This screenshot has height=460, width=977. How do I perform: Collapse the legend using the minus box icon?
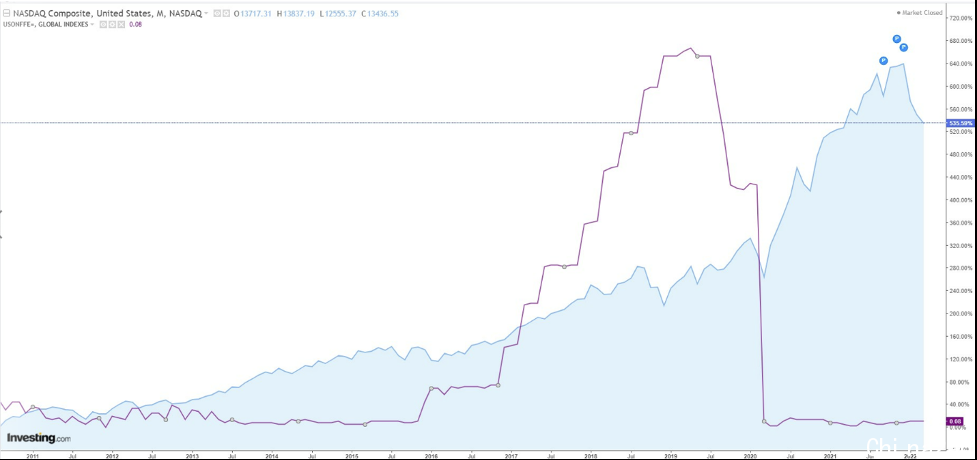(6, 14)
